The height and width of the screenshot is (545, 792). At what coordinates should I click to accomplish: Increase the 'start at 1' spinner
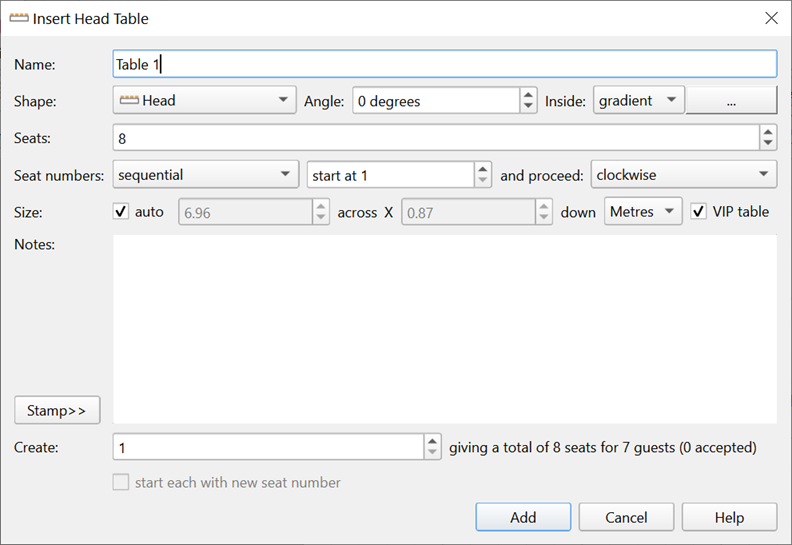(483, 169)
